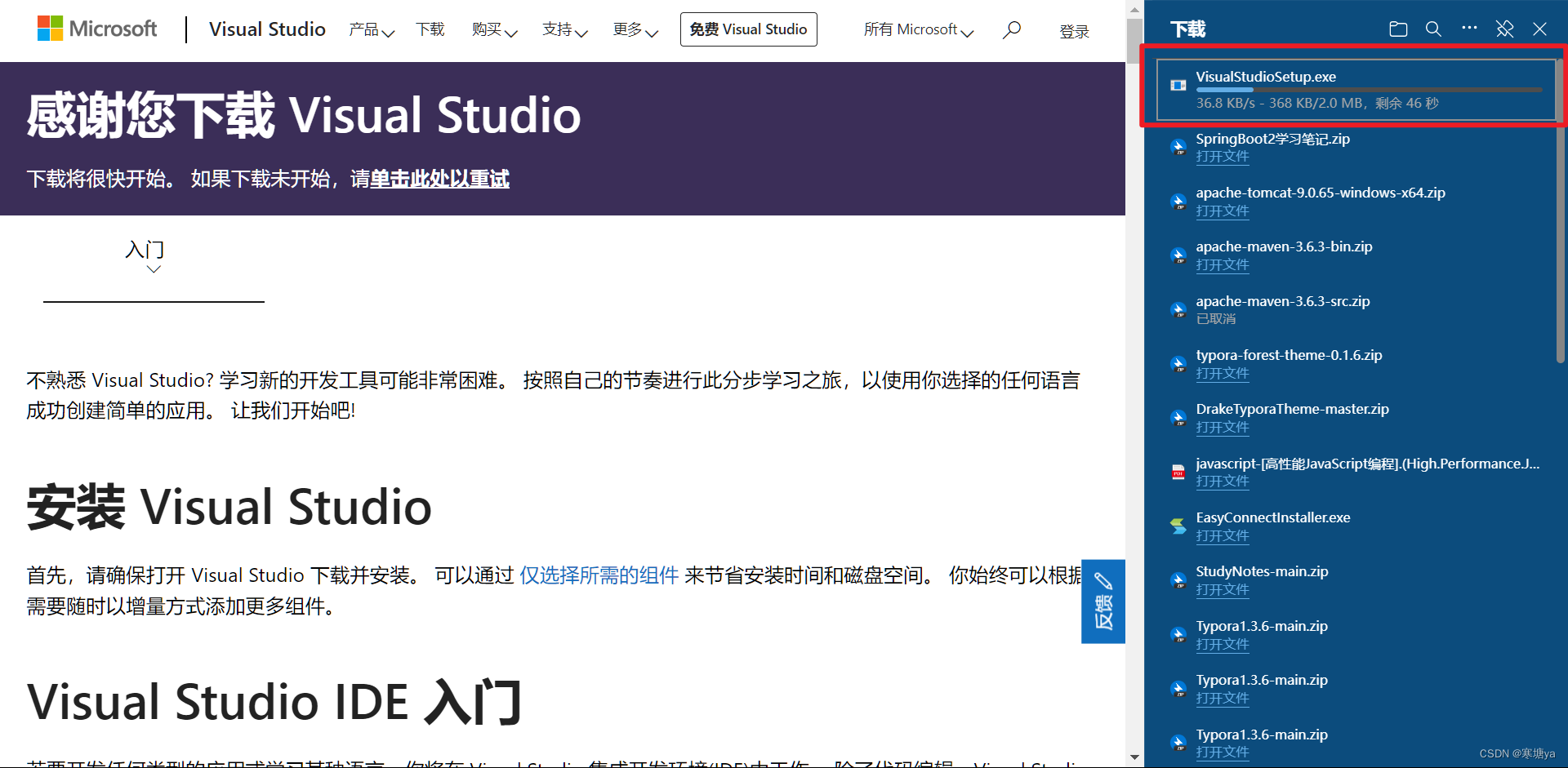Click the StudyNotes-main.zip file name
Viewport: 1568px width, 768px height.
(1262, 571)
